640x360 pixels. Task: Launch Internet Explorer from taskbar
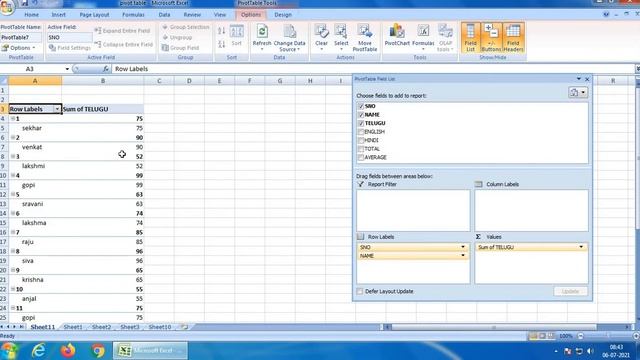coord(38,351)
